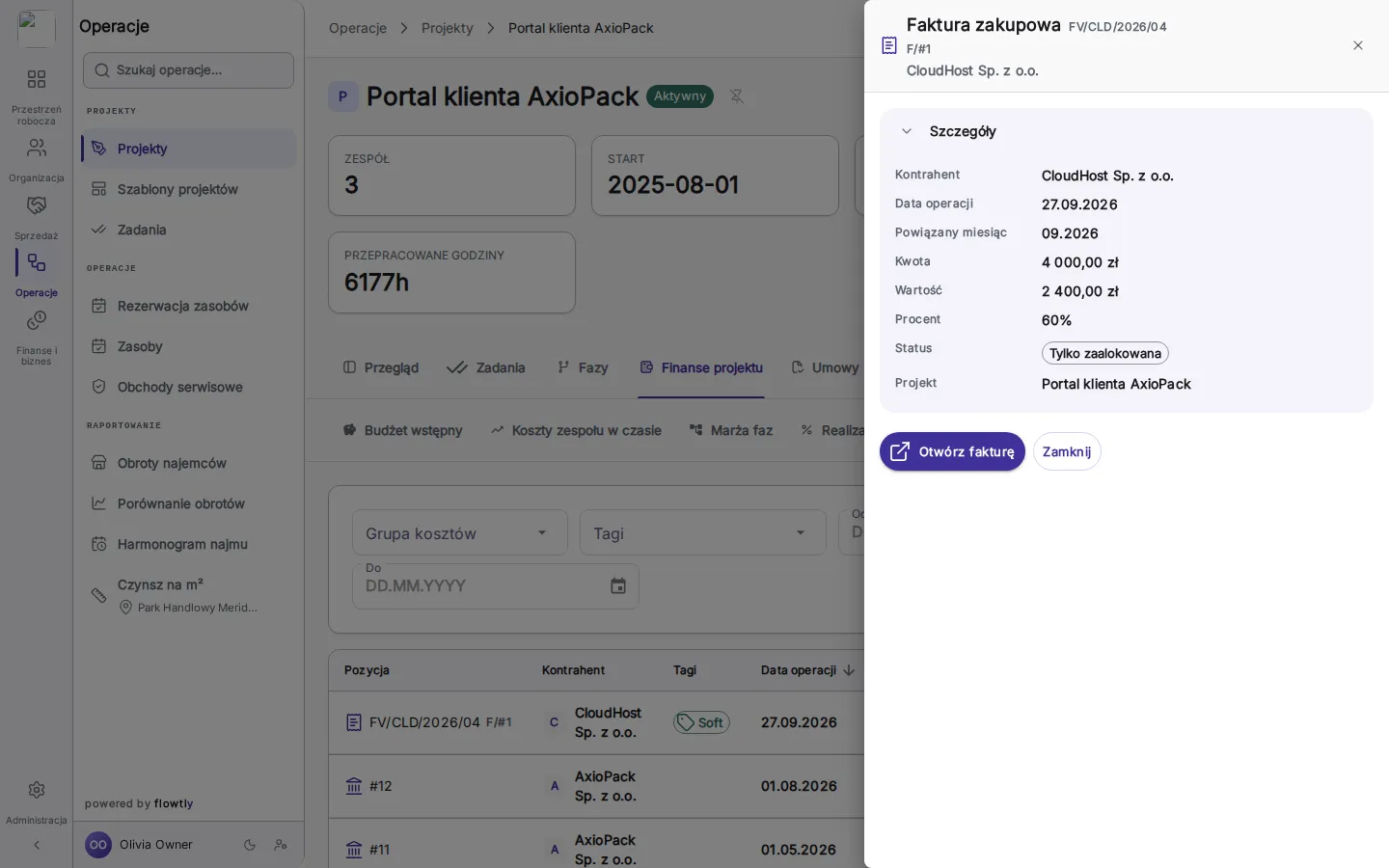Open Administracja settings gear
The image size is (1389, 868).
[37, 790]
